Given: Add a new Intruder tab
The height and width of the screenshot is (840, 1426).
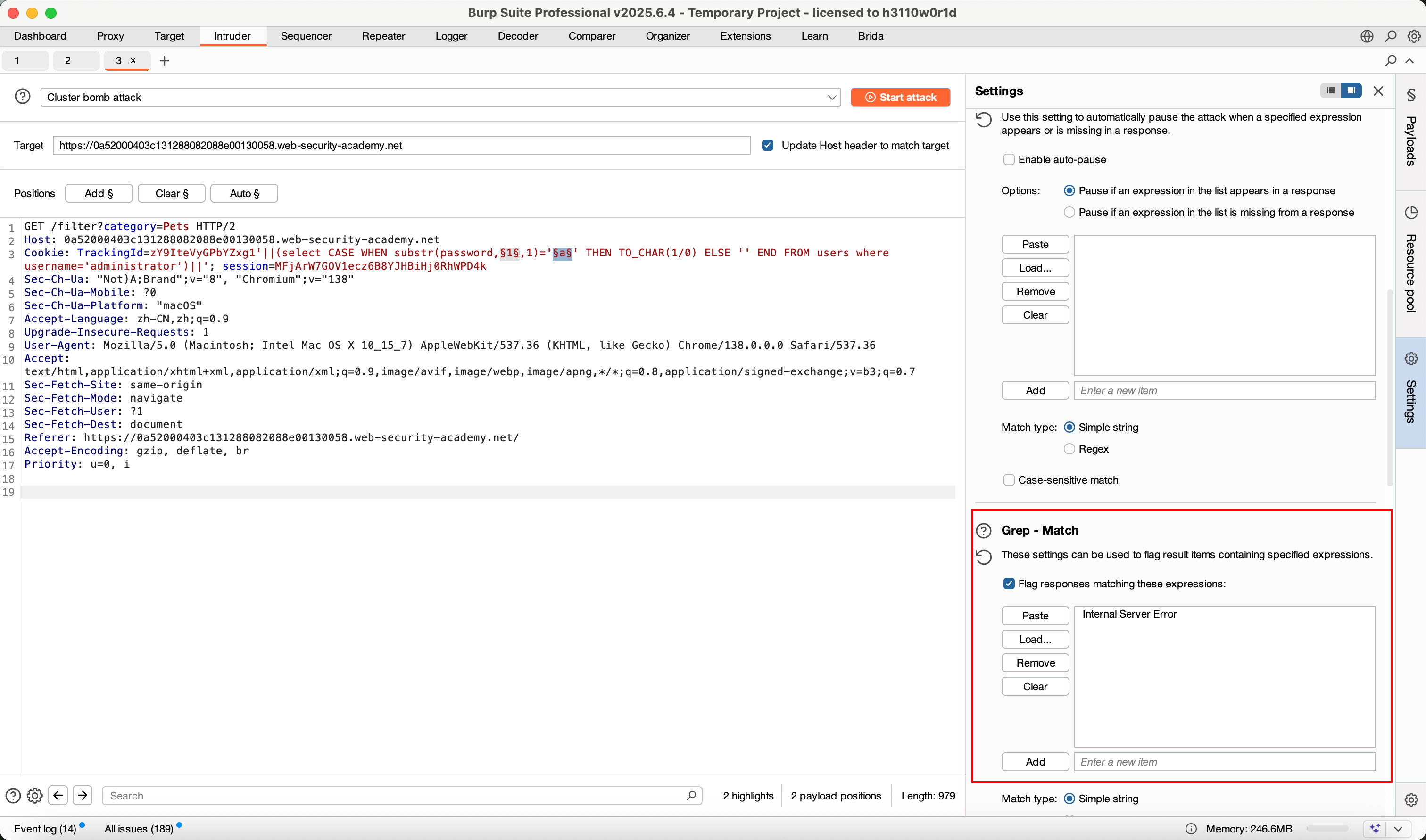Looking at the screenshot, I should [165, 60].
